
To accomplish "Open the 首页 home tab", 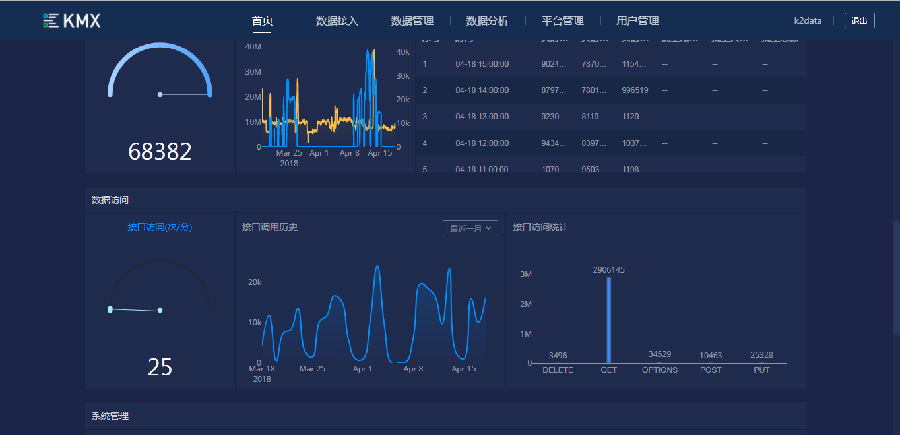I will [262, 21].
